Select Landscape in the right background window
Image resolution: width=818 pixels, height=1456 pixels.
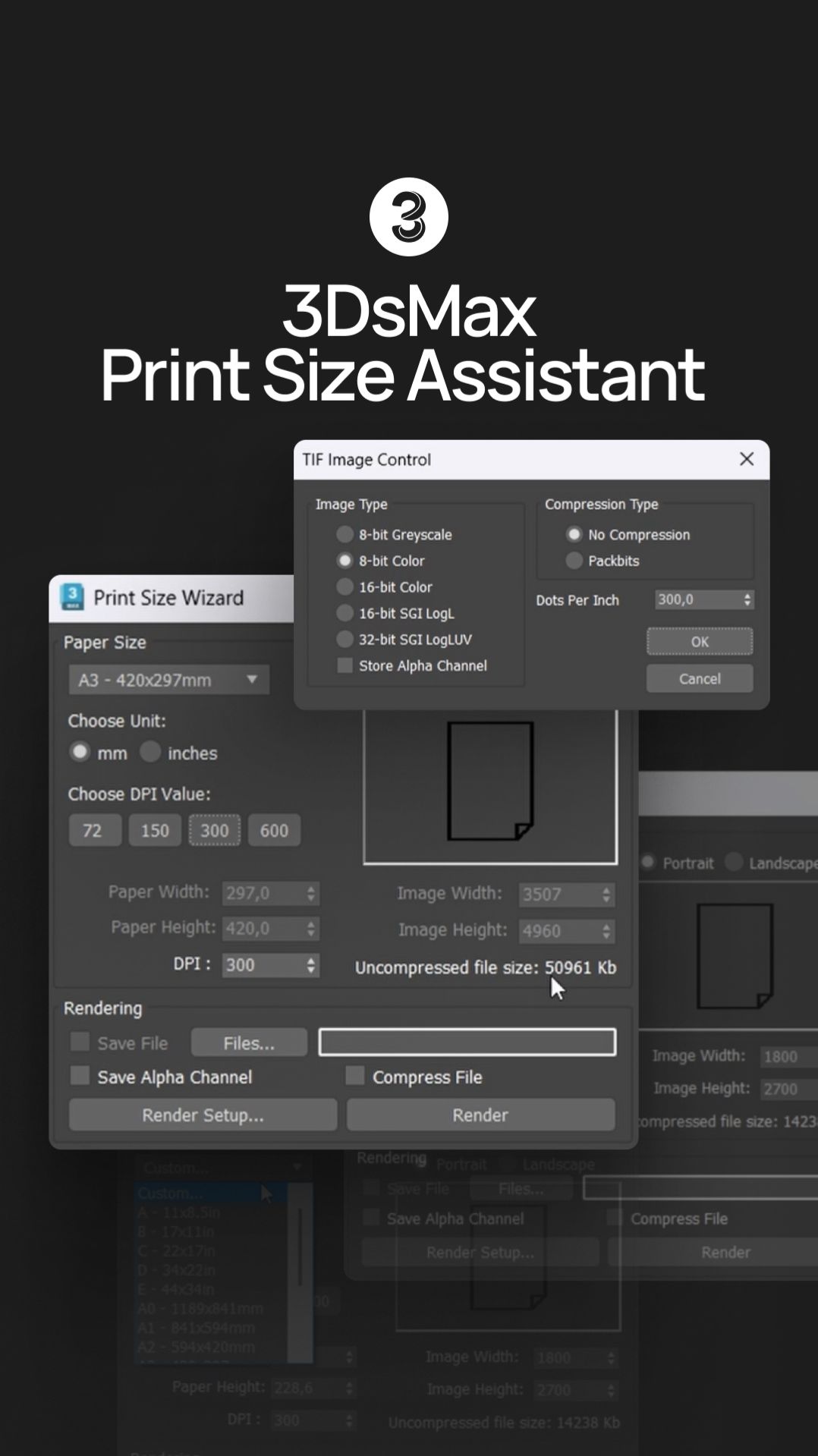(x=734, y=862)
